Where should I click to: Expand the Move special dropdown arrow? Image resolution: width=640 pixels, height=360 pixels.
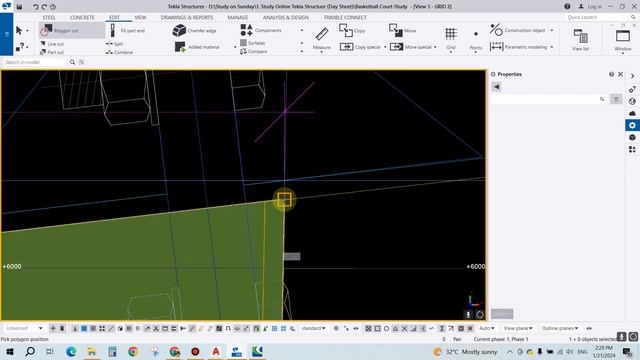point(435,47)
